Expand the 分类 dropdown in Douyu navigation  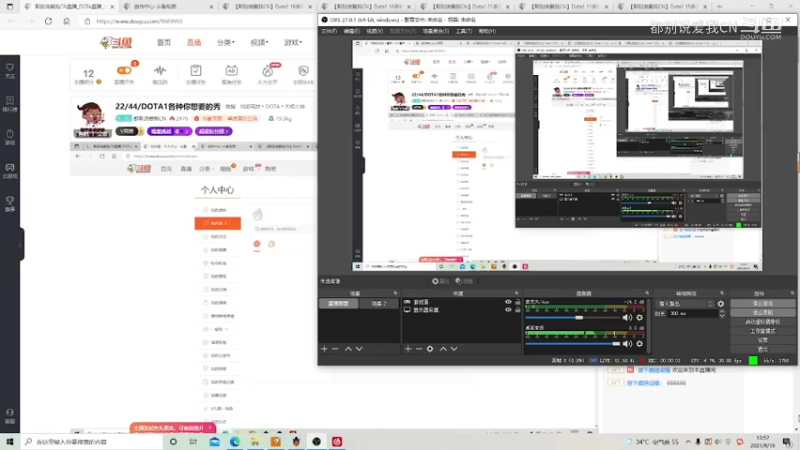click(x=226, y=43)
